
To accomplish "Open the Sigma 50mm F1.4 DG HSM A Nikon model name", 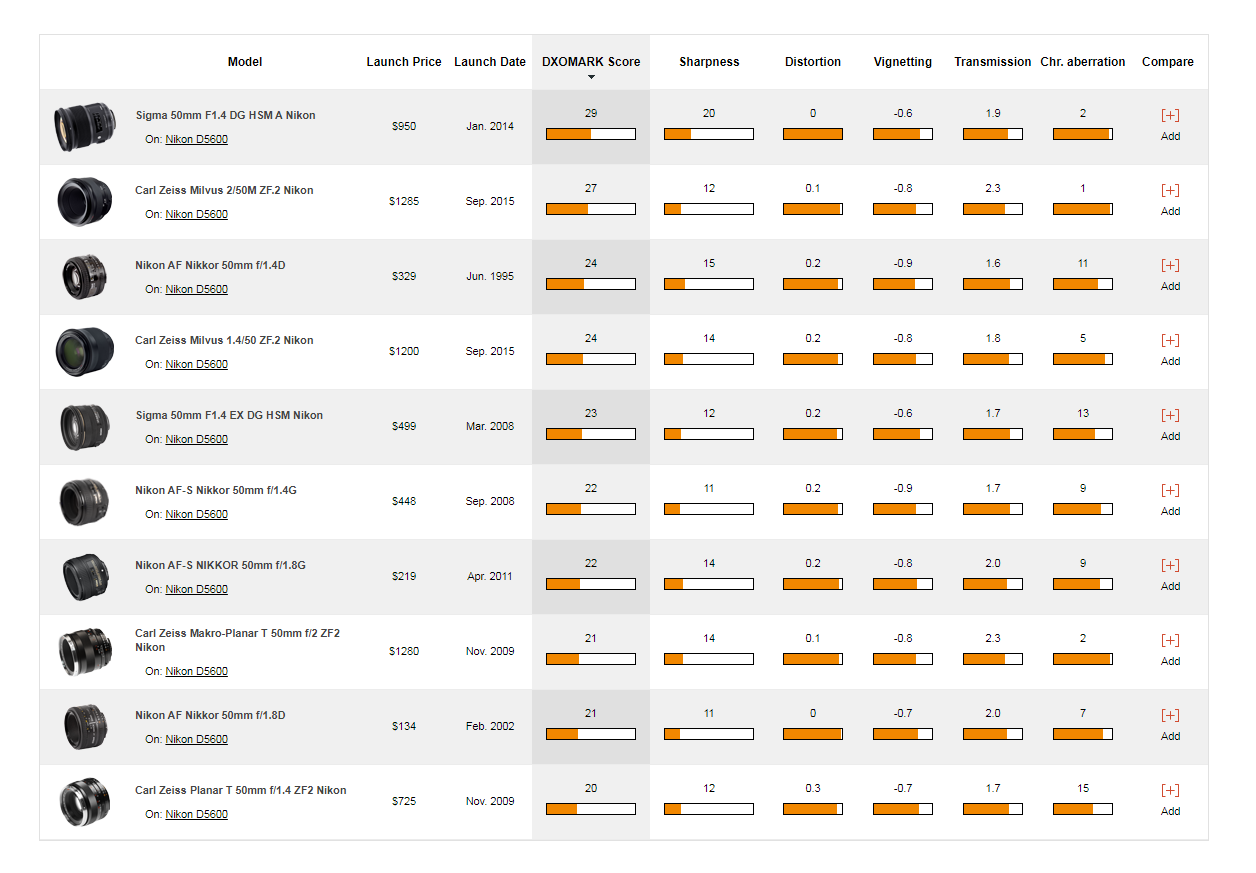I will [x=226, y=115].
